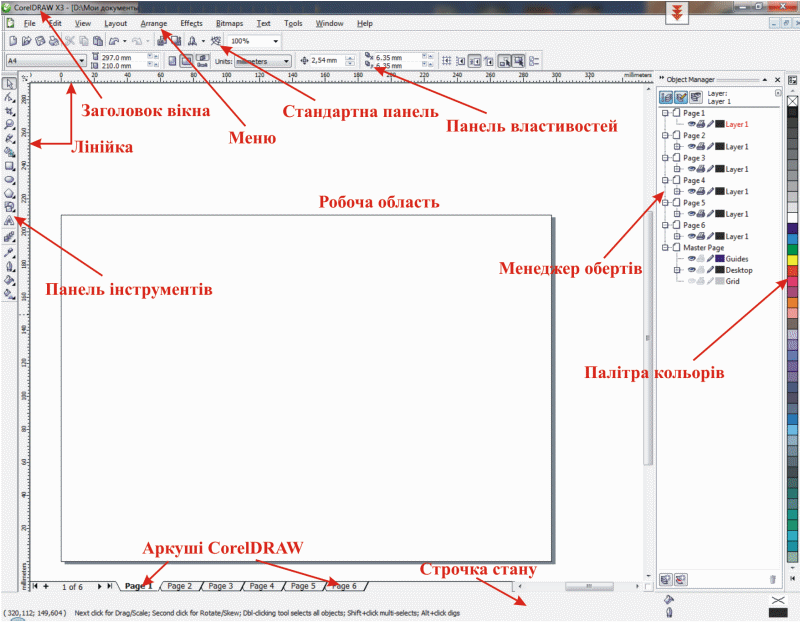The height and width of the screenshot is (624, 802).
Task: Click the Paste icon in standard toolbar
Action: coord(98,41)
